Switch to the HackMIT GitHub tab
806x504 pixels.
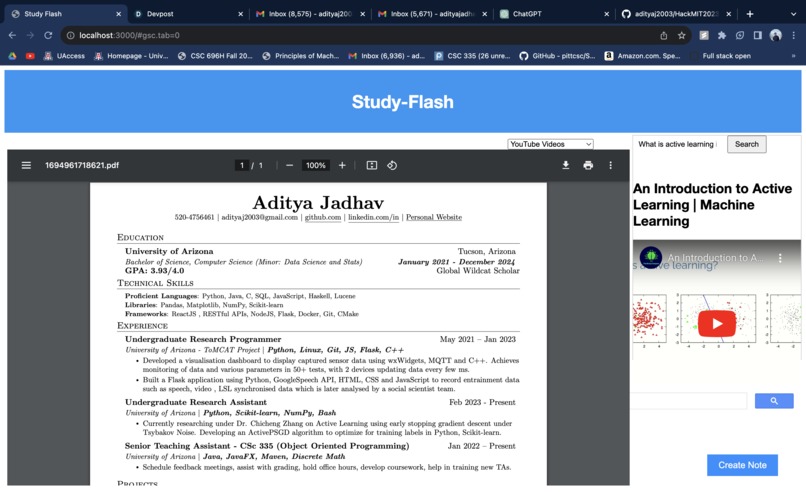pos(676,14)
